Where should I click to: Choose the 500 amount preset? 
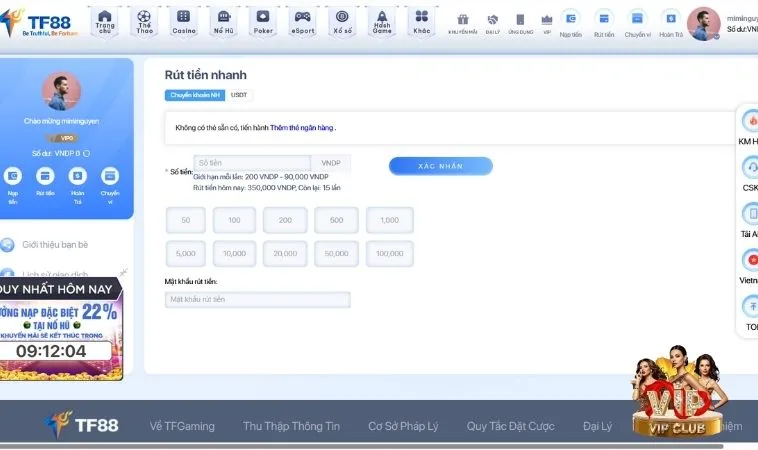tap(336, 220)
